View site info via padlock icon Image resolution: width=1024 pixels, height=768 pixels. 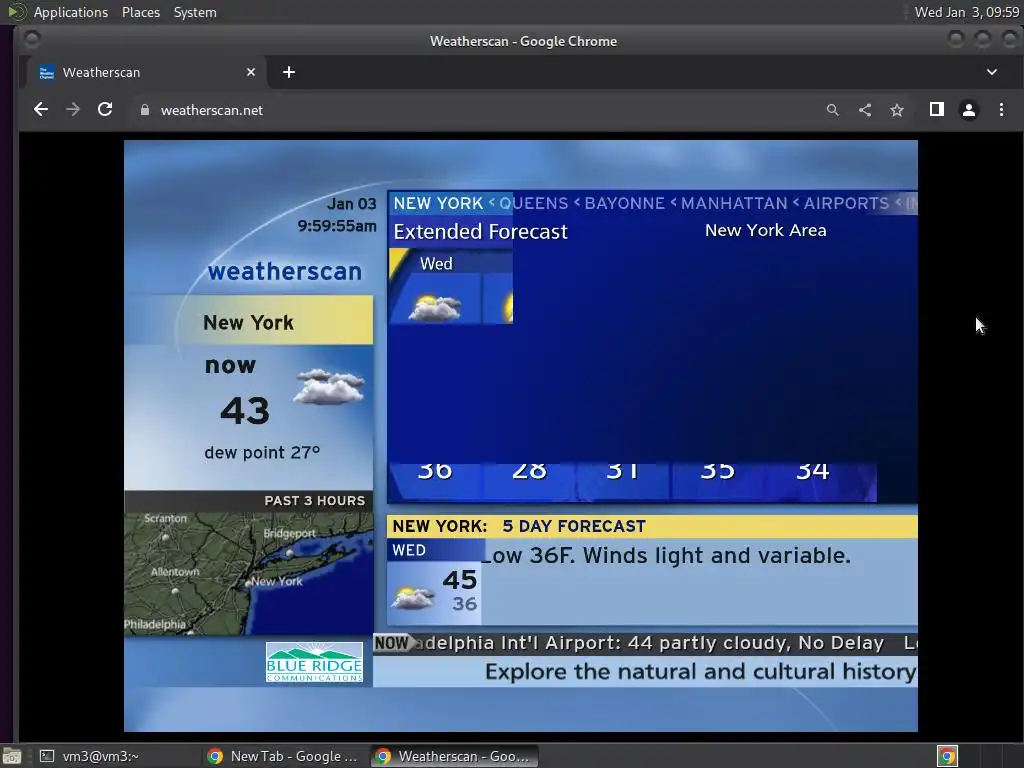click(x=145, y=110)
